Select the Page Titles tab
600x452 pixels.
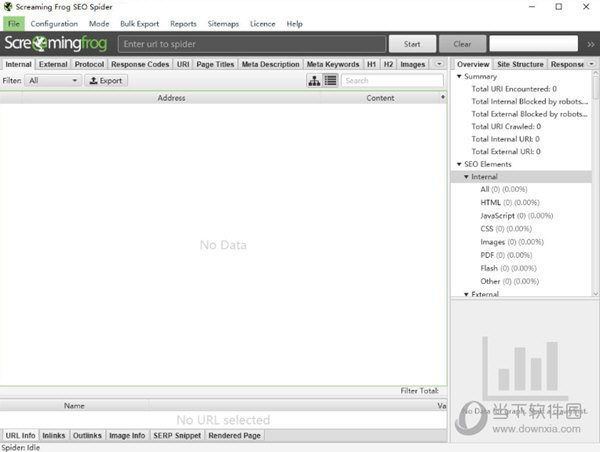point(215,64)
